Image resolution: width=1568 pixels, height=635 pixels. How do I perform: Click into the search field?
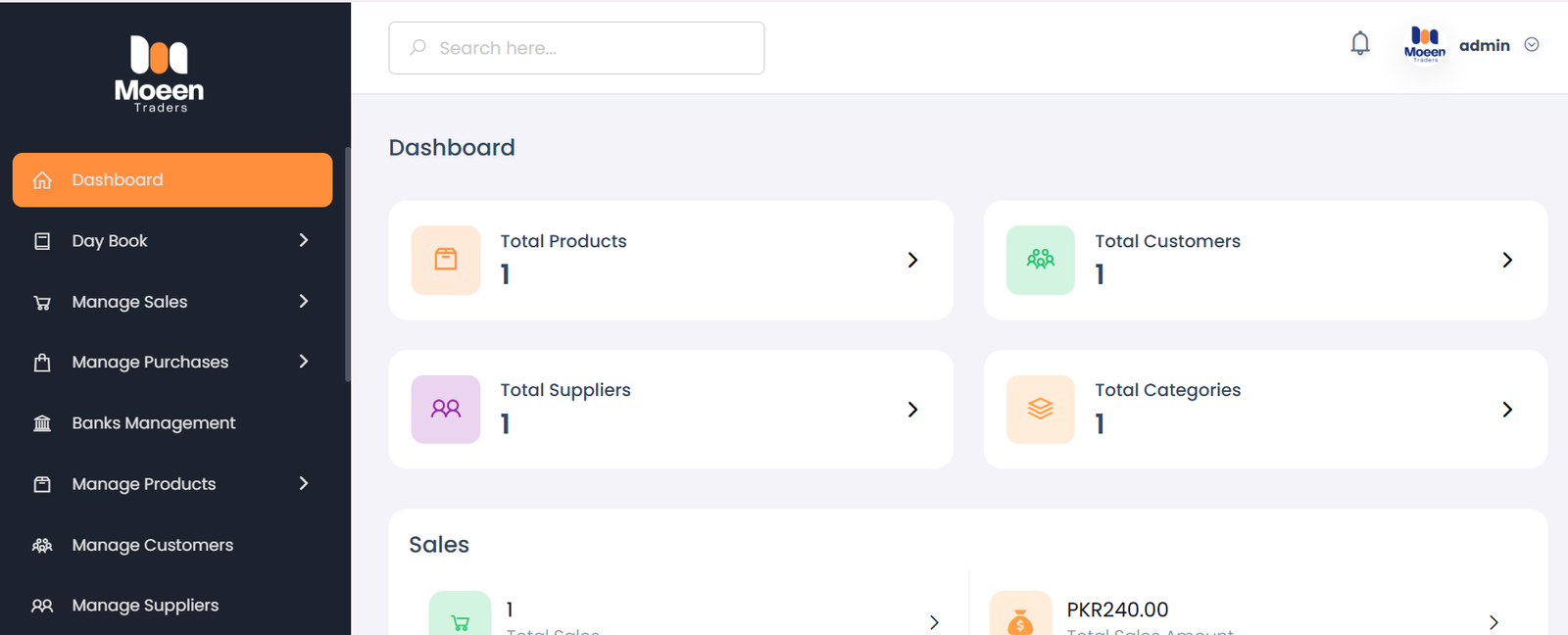pyautogui.click(x=576, y=47)
